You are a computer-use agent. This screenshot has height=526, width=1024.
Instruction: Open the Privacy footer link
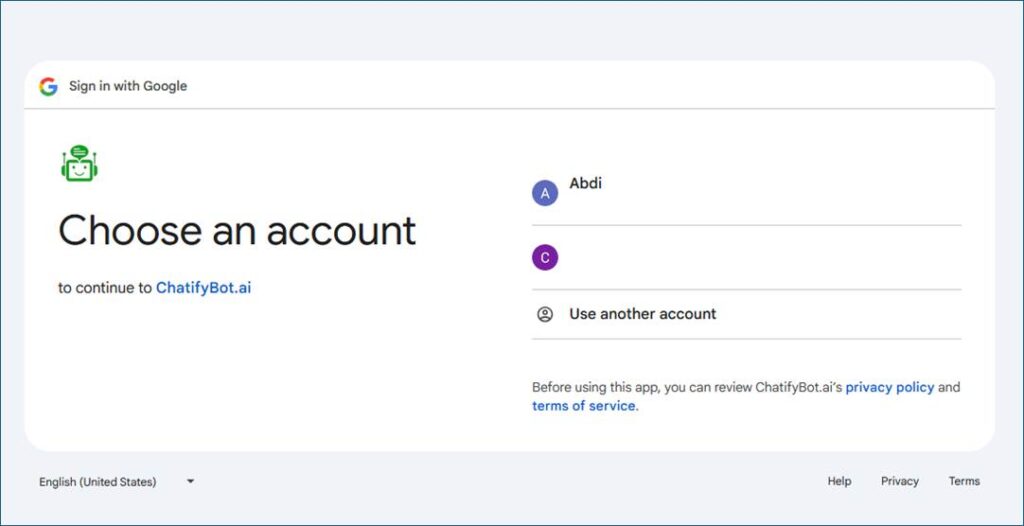[899, 481]
